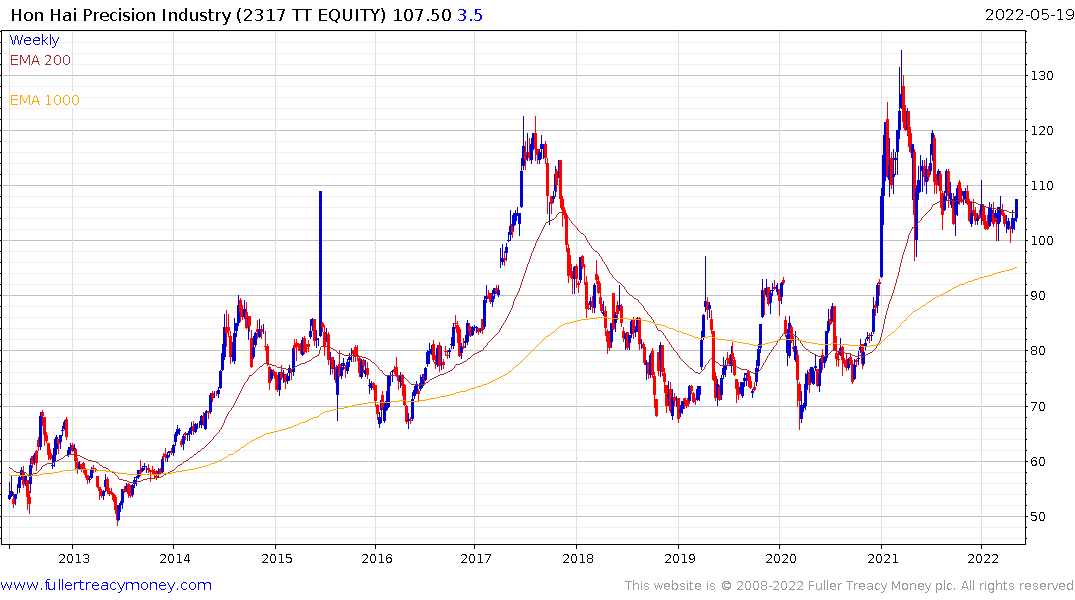This screenshot has height=600, width=1075.
Task: Click the date 2022-05-19 in the header
Action: [x=1029, y=15]
